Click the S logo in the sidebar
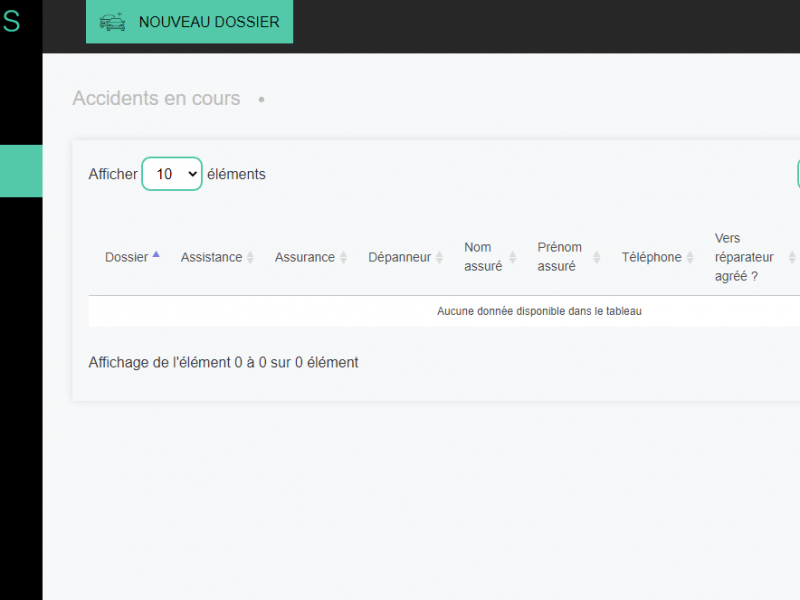The height and width of the screenshot is (600, 800). pyautogui.click(x=11, y=21)
